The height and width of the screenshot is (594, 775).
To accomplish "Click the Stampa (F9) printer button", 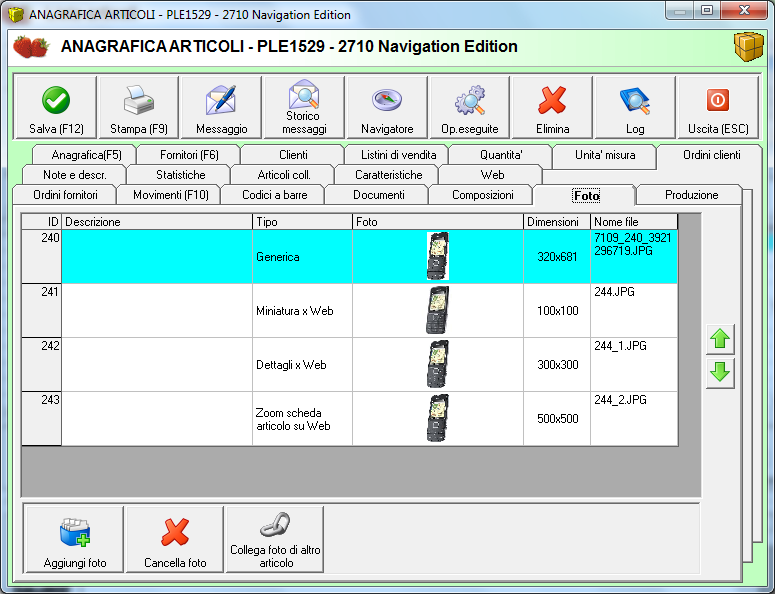I will click(139, 107).
